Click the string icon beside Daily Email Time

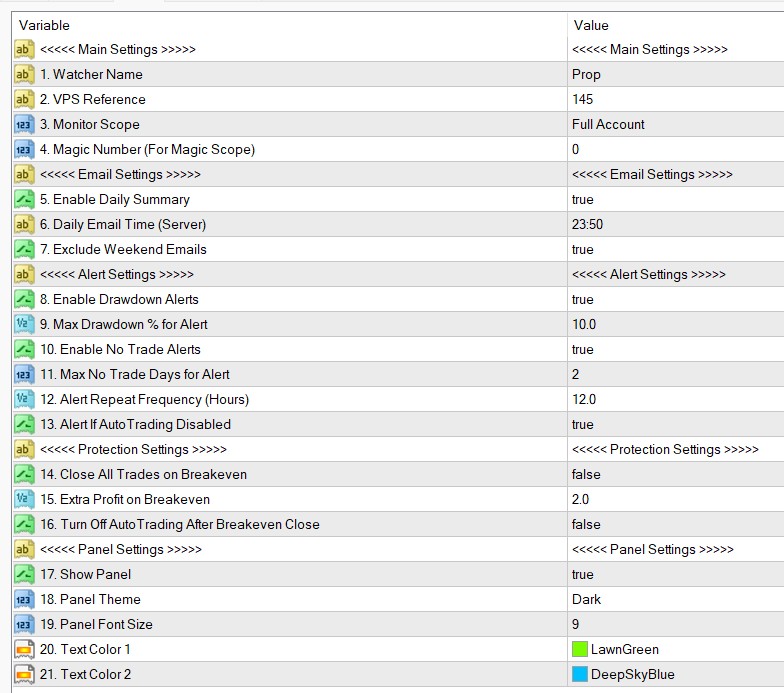(24, 224)
